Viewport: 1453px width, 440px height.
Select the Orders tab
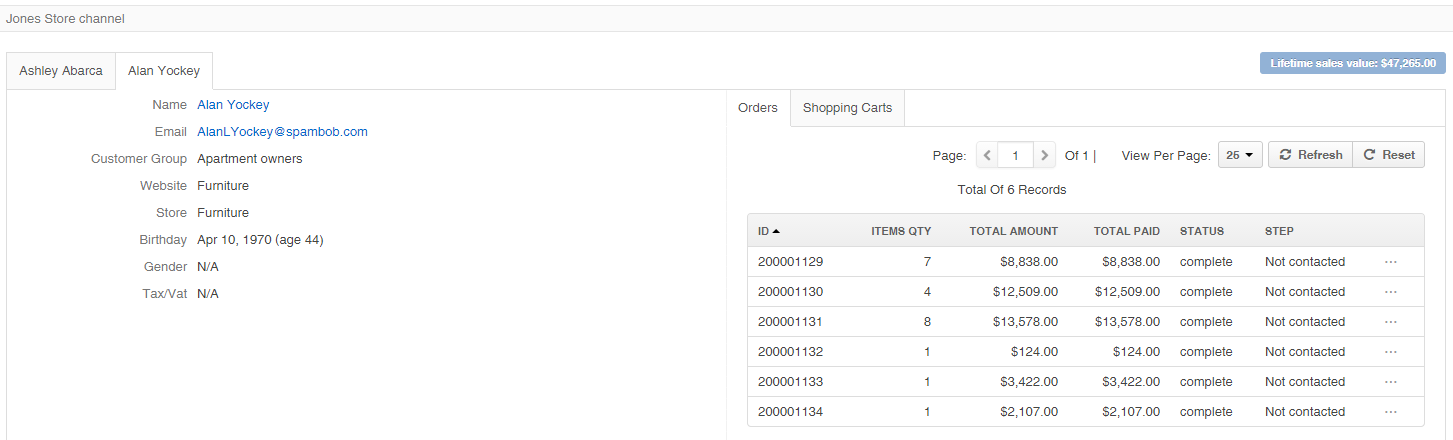coord(758,108)
